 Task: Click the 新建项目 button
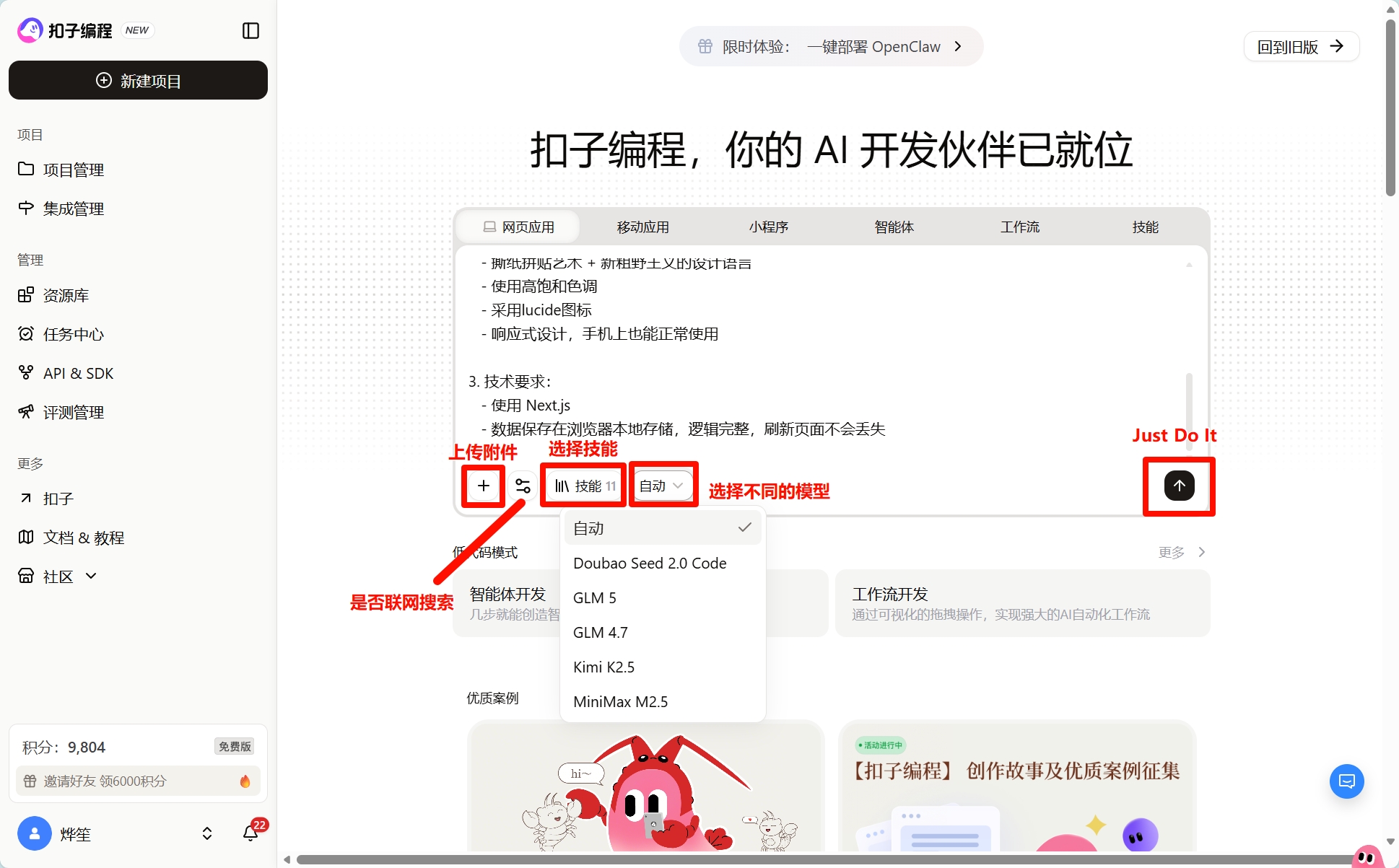pos(138,80)
